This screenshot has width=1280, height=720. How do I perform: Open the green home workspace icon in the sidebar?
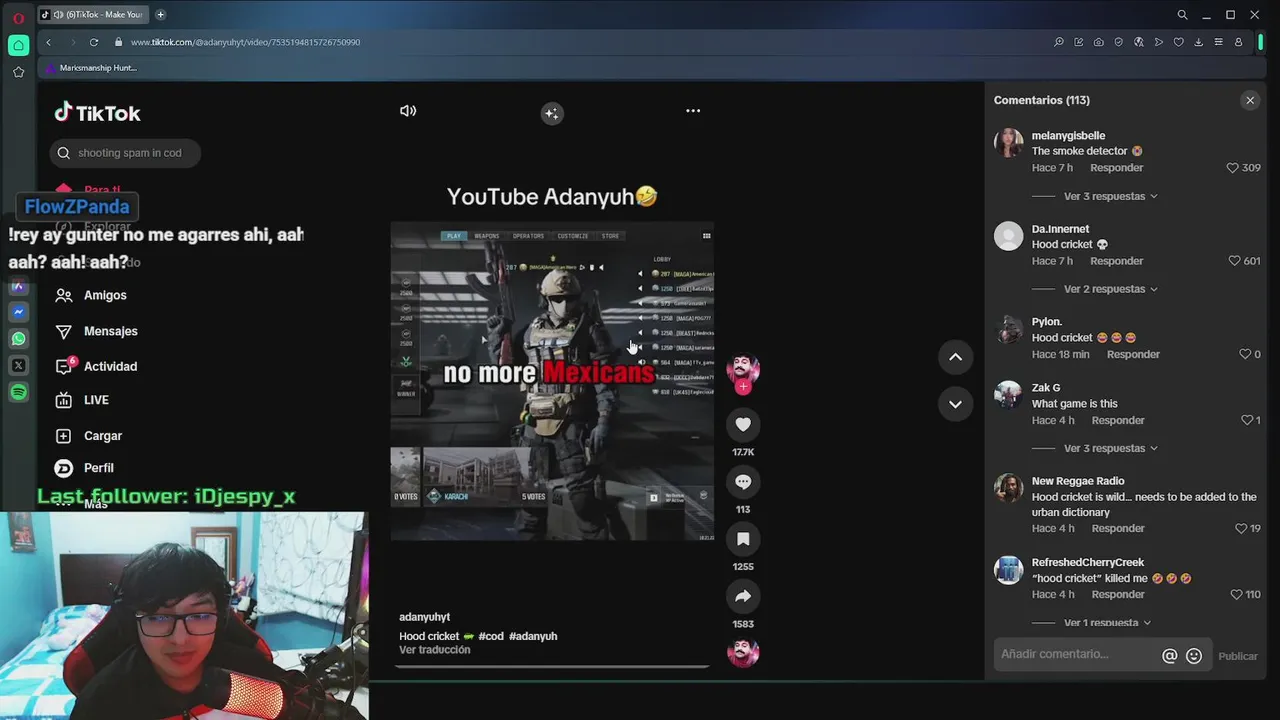pyautogui.click(x=18, y=45)
